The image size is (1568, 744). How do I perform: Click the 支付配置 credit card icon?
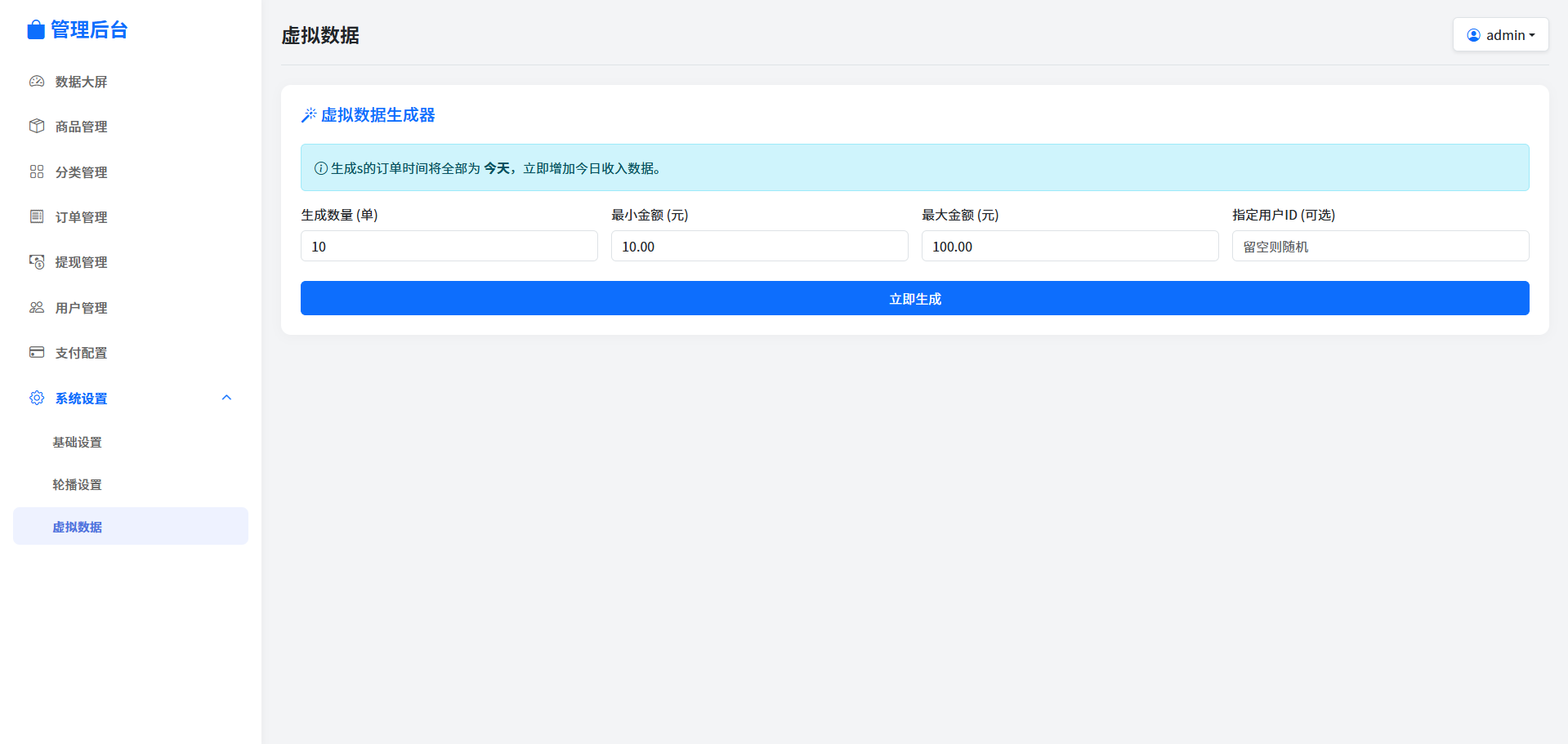click(x=37, y=353)
